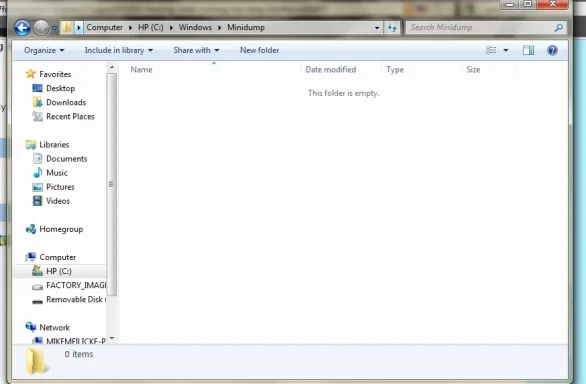
Task: Click navigation pane scrollbar up arrow
Action: [112, 67]
